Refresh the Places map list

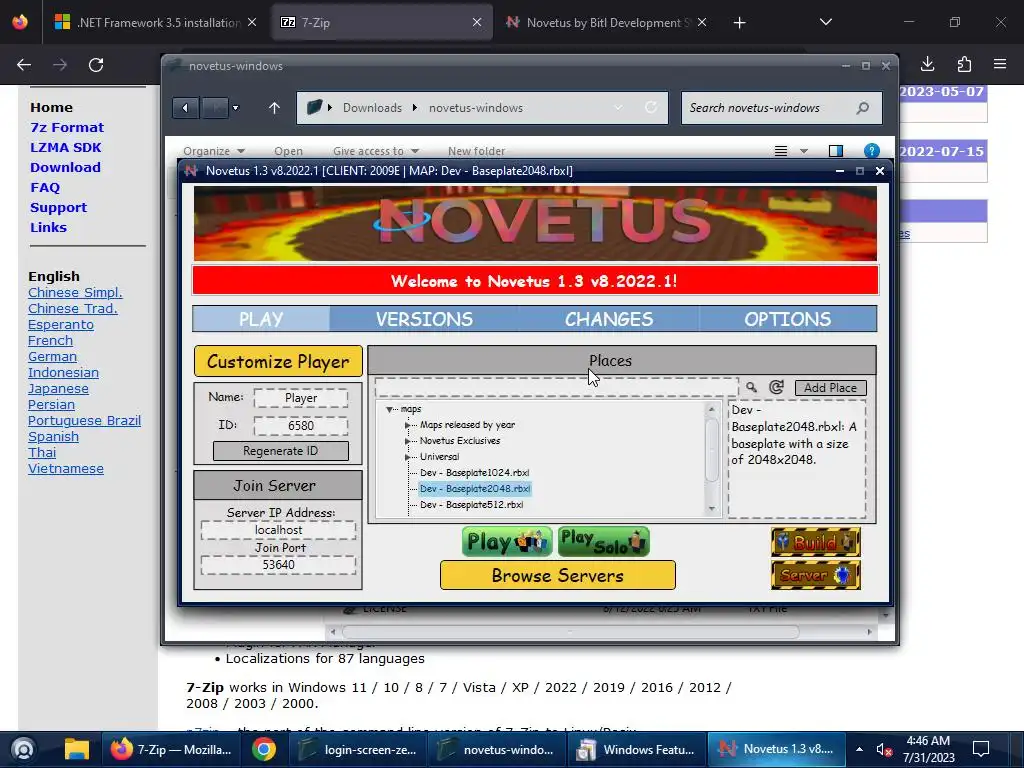click(x=776, y=387)
